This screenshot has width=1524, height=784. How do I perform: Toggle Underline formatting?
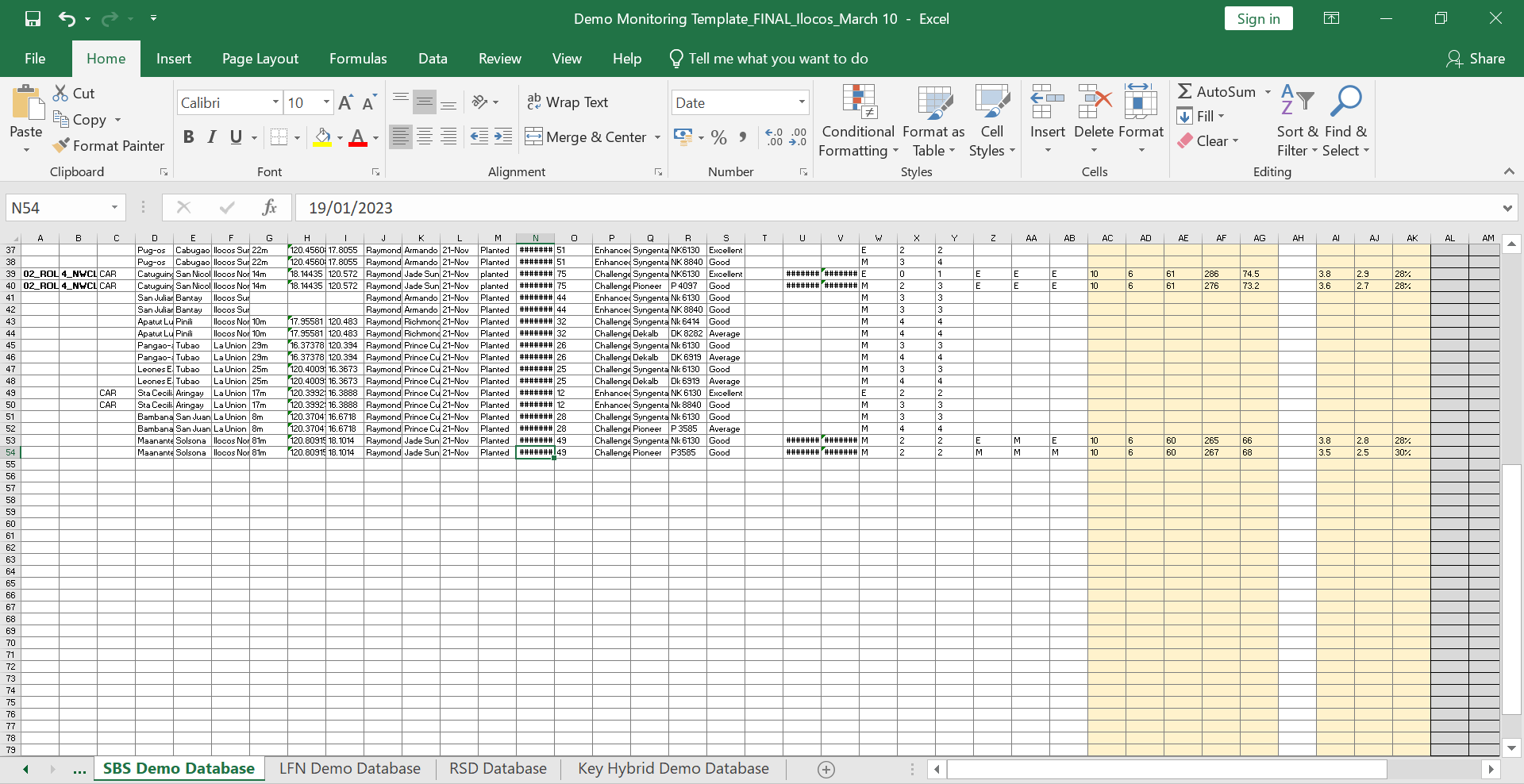[236, 136]
